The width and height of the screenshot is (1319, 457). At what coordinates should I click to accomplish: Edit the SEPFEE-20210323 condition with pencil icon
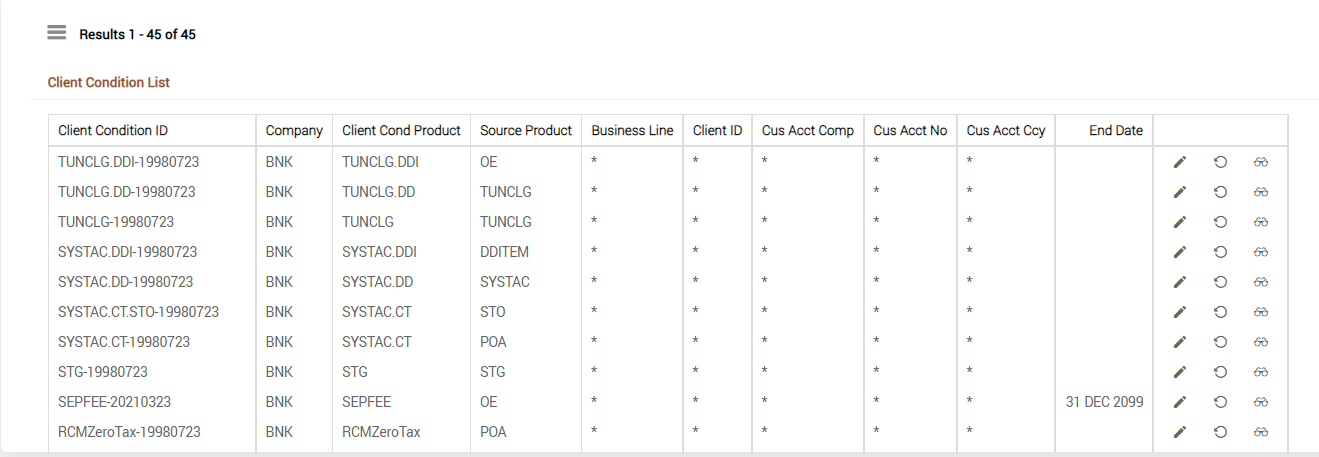pos(1180,402)
